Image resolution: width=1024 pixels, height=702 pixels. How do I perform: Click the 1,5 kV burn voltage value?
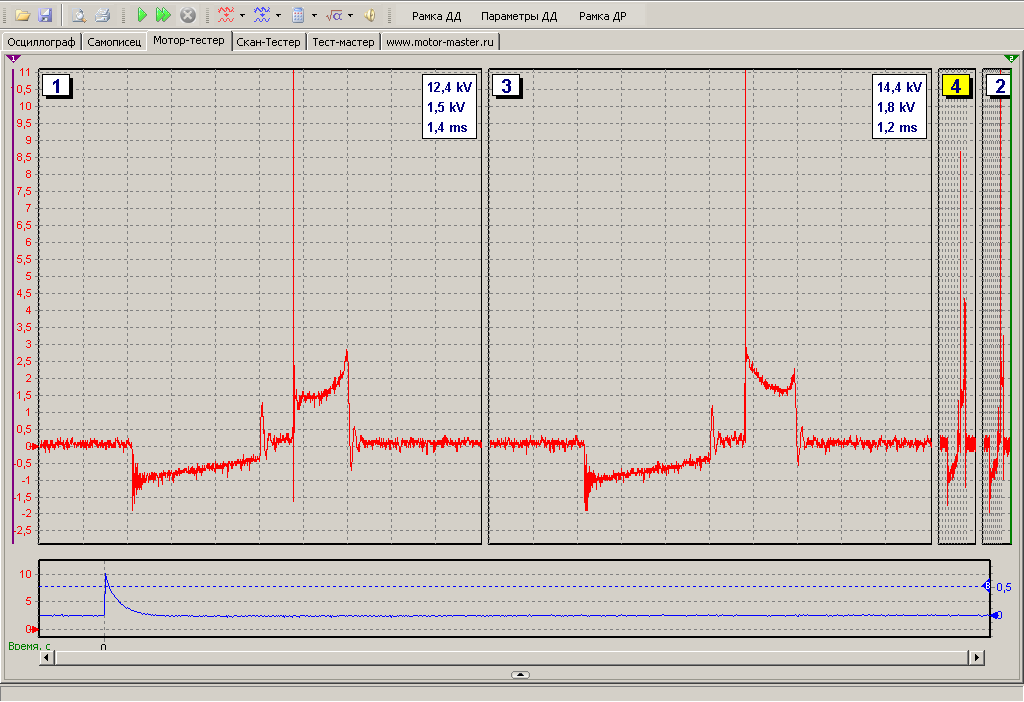coord(447,107)
